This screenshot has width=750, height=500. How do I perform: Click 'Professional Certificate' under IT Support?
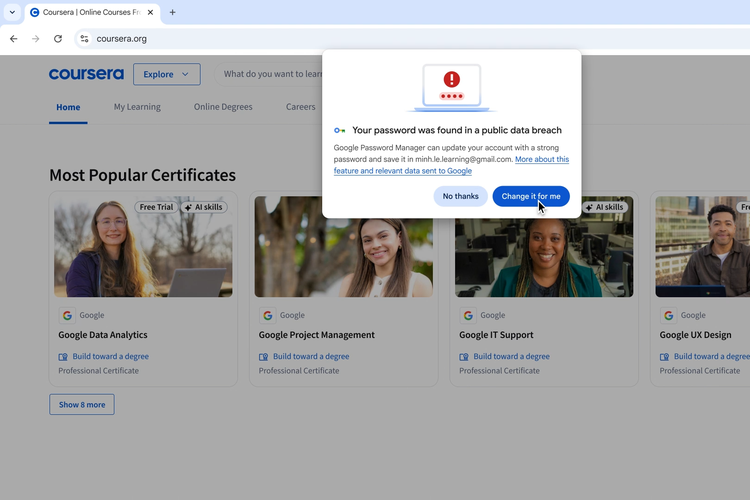[x=499, y=371]
